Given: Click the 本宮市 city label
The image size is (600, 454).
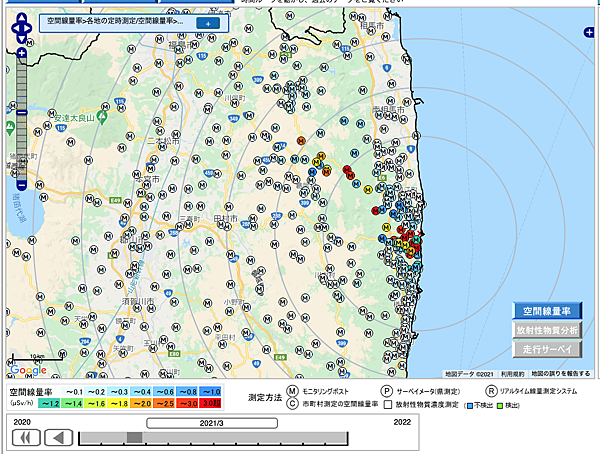Looking at the screenshot, I should pyautogui.click(x=148, y=179).
